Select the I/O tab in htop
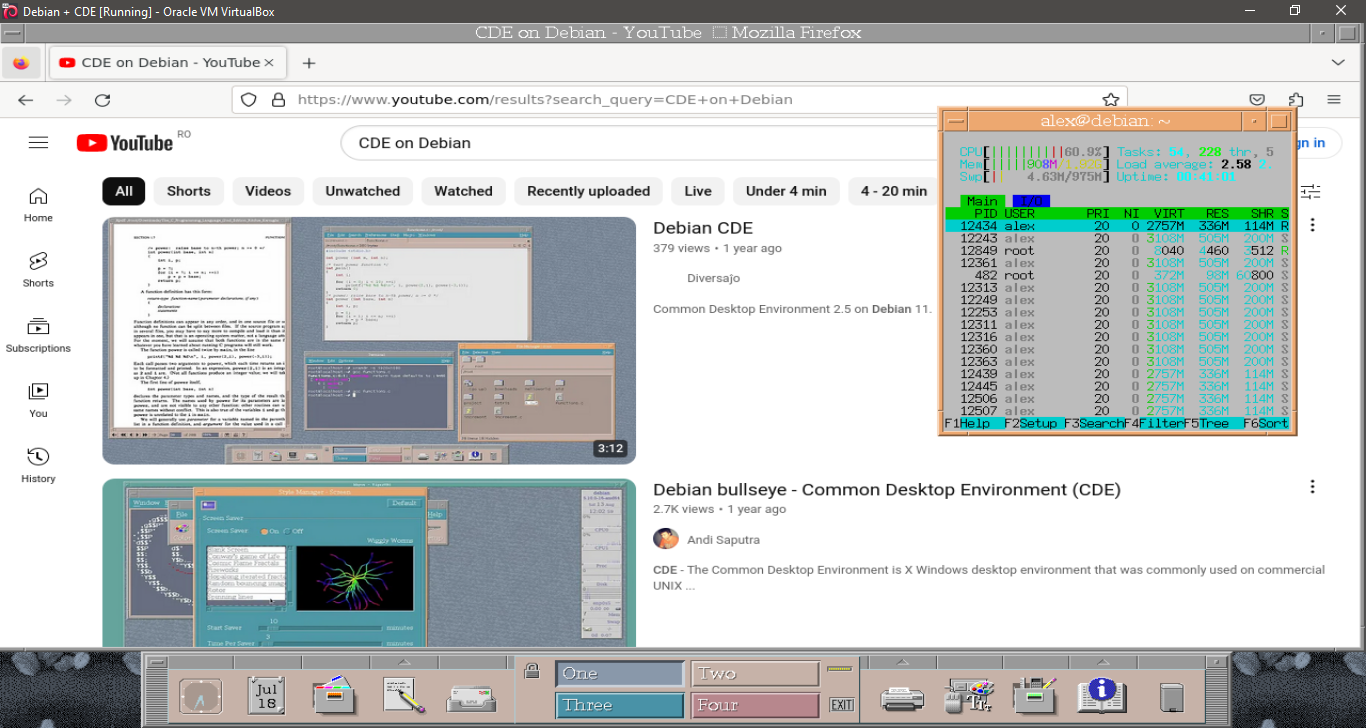1366x728 pixels. (1032, 202)
